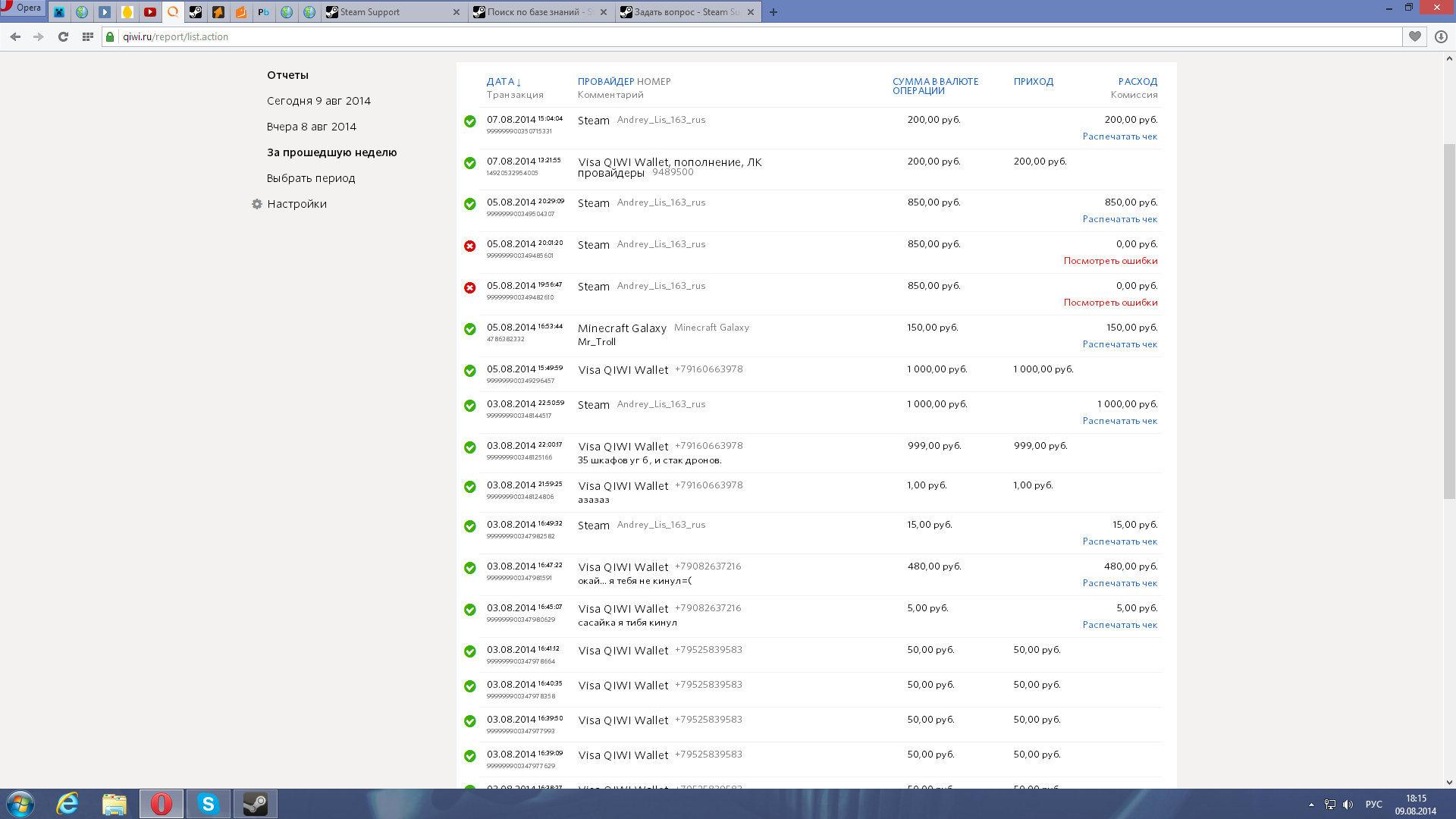This screenshot has width=1456, height=819.
Task: Print receipt for Minecraft Galaxy payment
Action: click(x=1119, y=344)
